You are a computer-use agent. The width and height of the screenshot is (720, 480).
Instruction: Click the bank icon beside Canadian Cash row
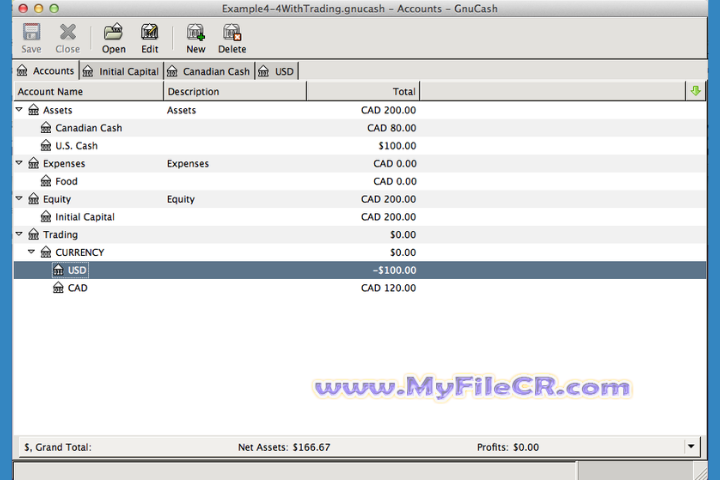pos(46,128)
